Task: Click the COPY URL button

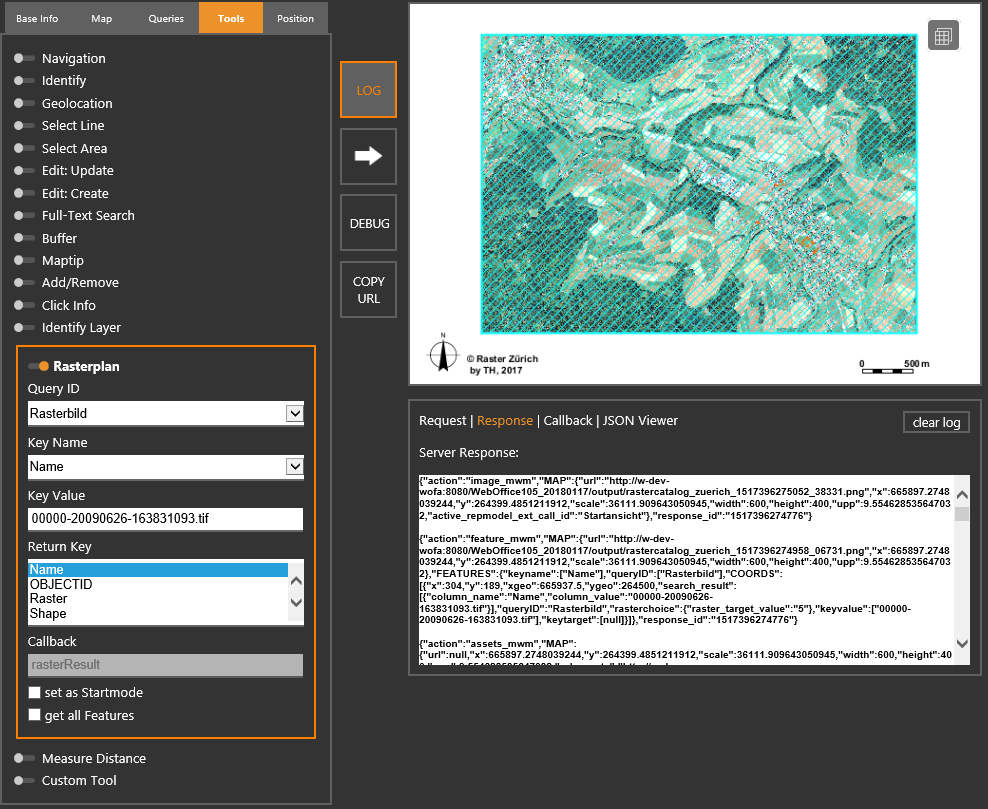Action: (x=368, y=289)
